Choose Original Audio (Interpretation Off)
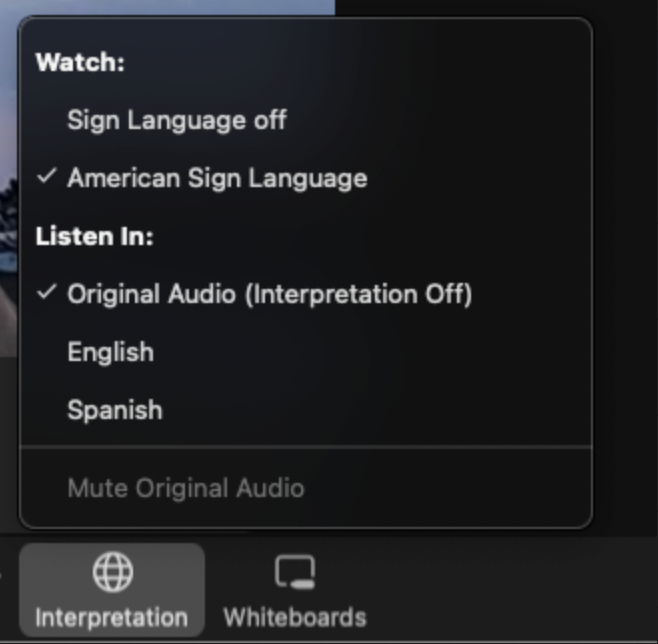This screenshot has height=644, width=658. click(270, 294)
